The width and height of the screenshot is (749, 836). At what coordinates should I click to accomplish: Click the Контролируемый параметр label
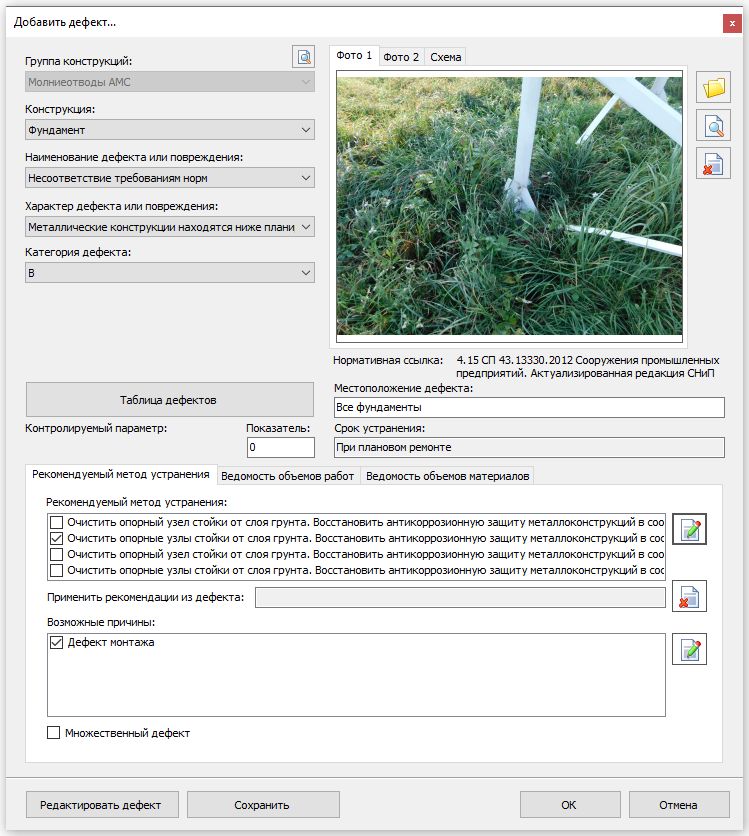(x=96, y=428)
